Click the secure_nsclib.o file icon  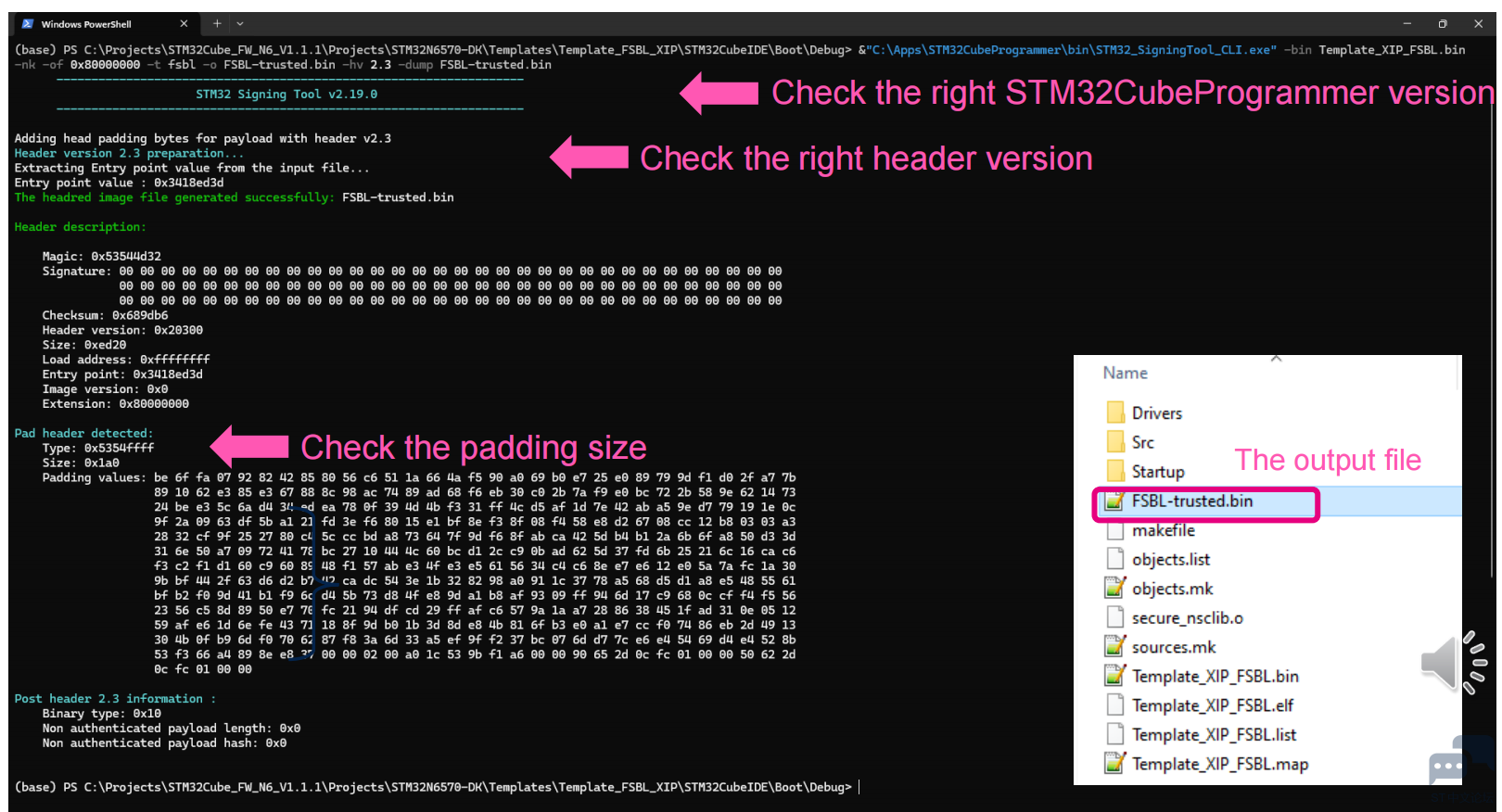[1115, 618]
